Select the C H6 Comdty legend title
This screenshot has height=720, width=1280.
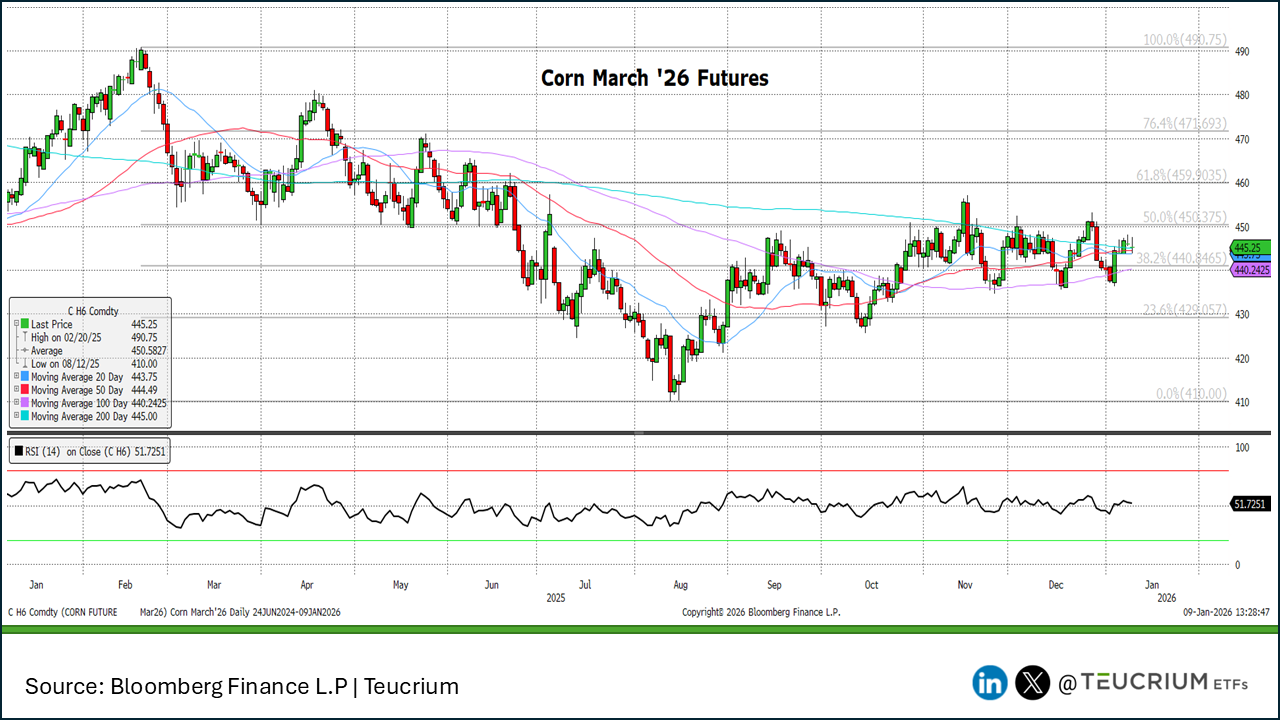point(91,312)
